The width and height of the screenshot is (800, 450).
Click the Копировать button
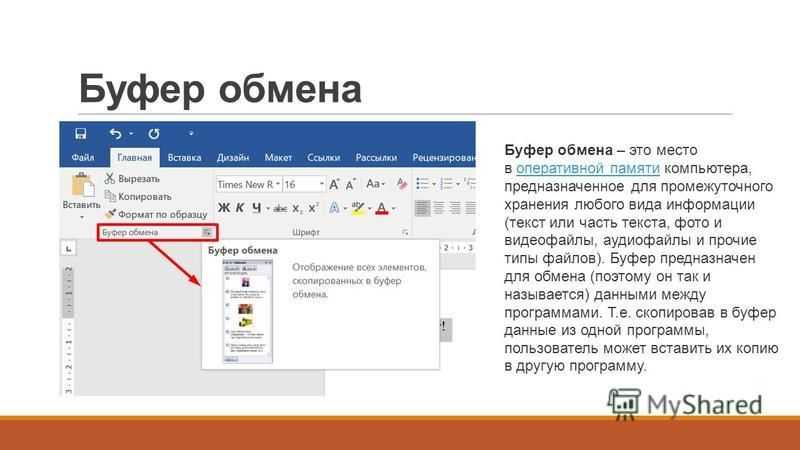click(138, 196)
